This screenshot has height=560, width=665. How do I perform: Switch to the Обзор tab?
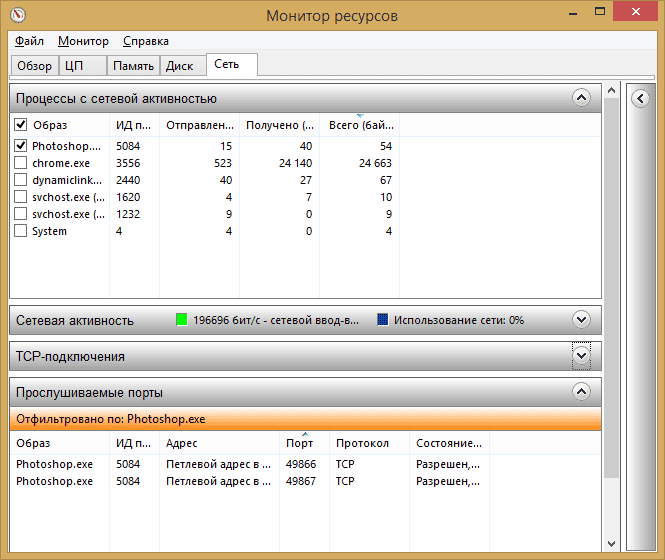[35, 66]
